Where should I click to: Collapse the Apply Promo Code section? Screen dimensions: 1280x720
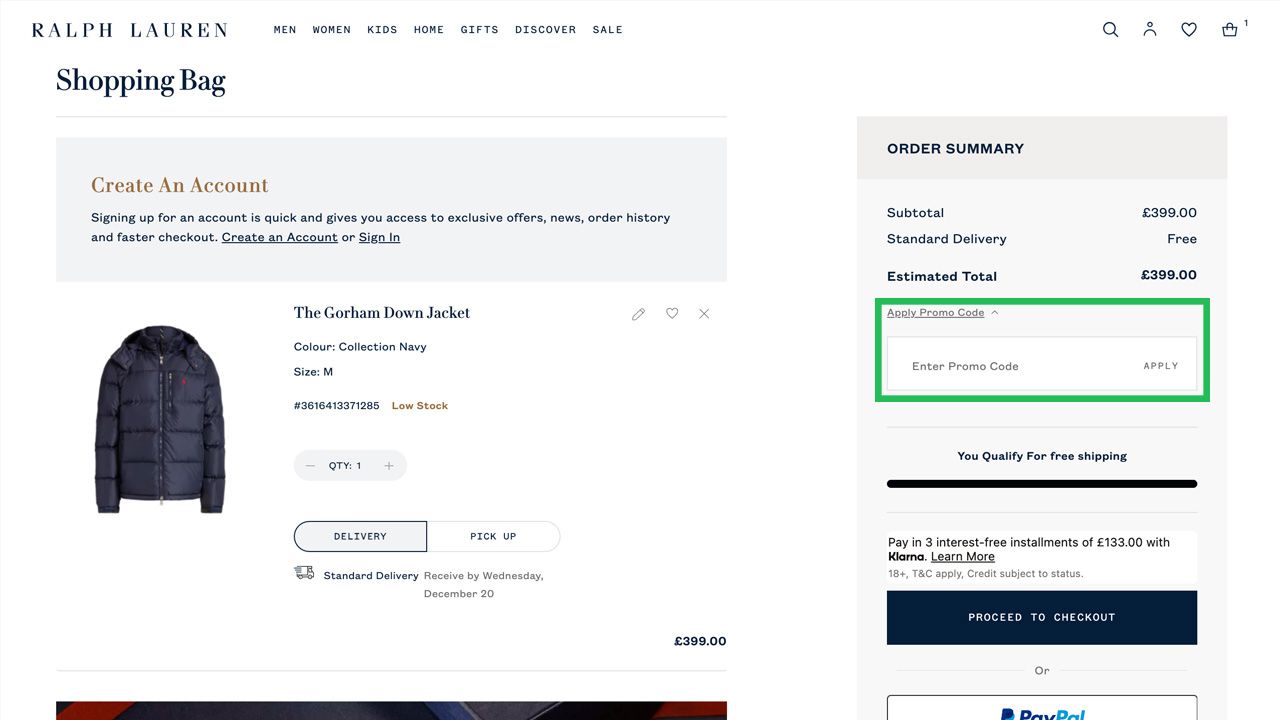point(942,313)
